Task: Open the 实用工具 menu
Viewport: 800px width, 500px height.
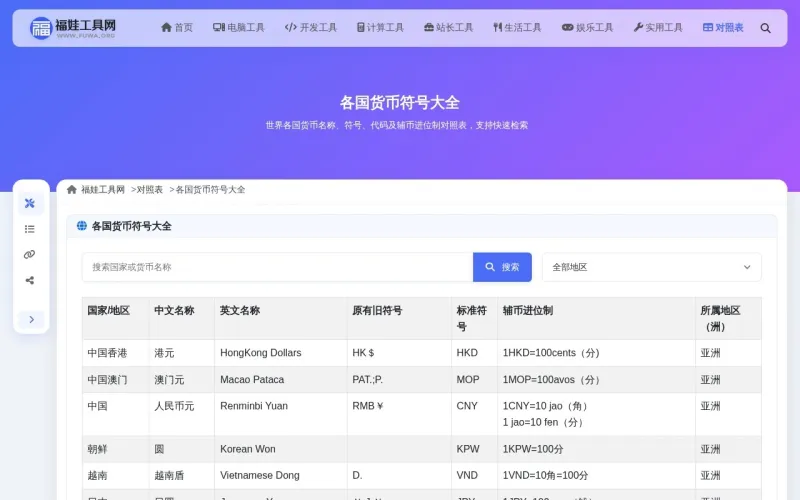Action: tap(658, 28)
